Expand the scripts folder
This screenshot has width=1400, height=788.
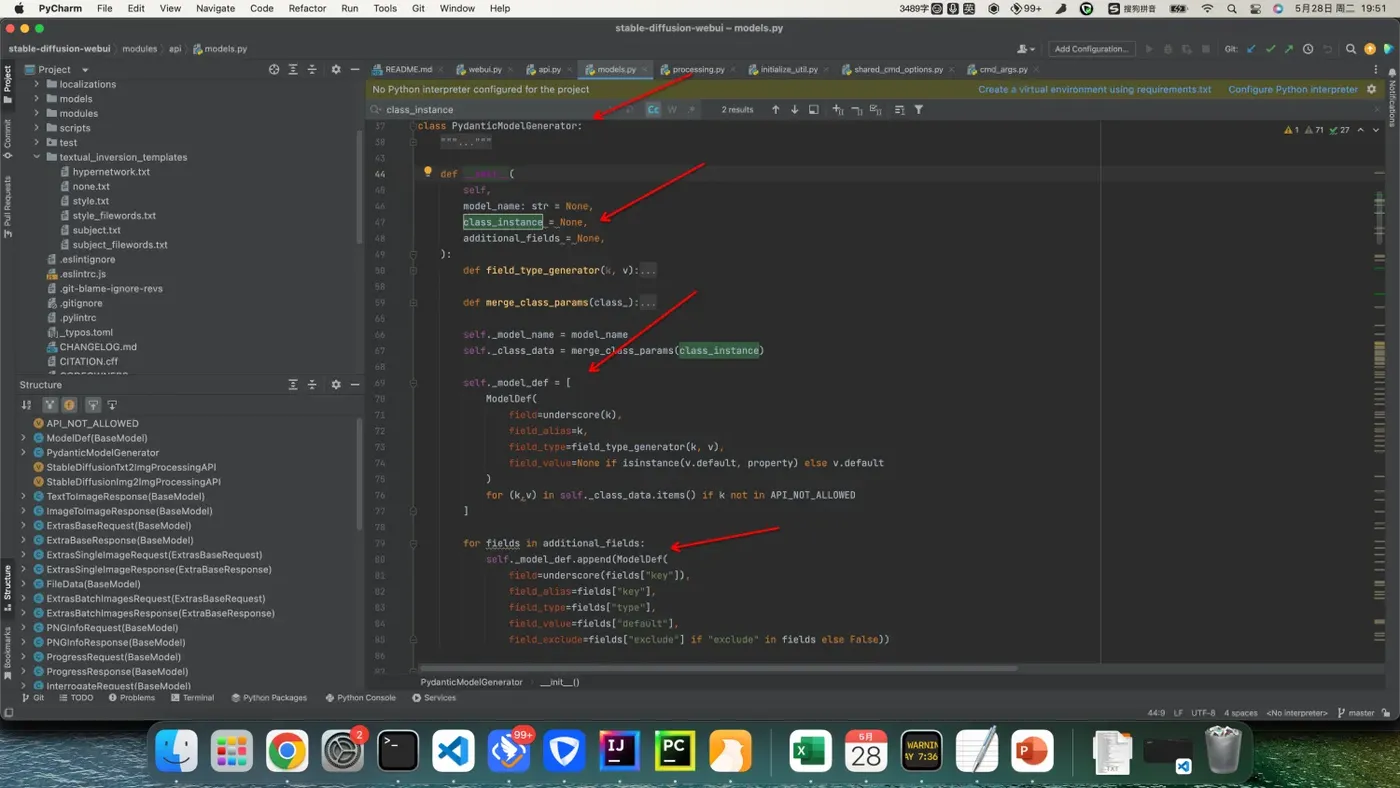pyautogui.click(x=37, y=128)
